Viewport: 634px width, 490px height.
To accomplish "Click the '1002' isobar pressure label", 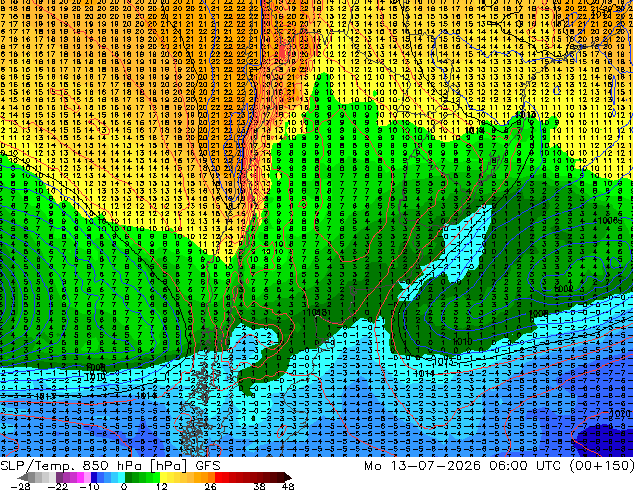I will pos(563,289).
